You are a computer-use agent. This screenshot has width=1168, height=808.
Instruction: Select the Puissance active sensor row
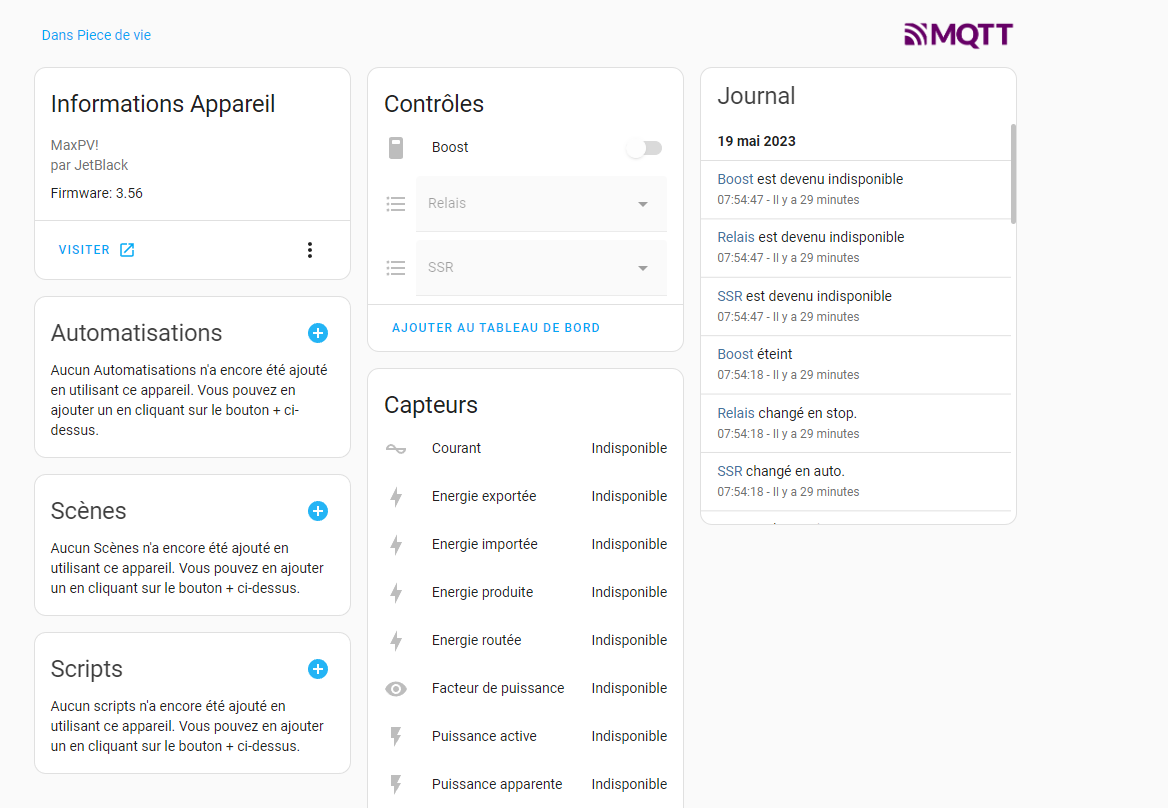[x=525, y=737]
